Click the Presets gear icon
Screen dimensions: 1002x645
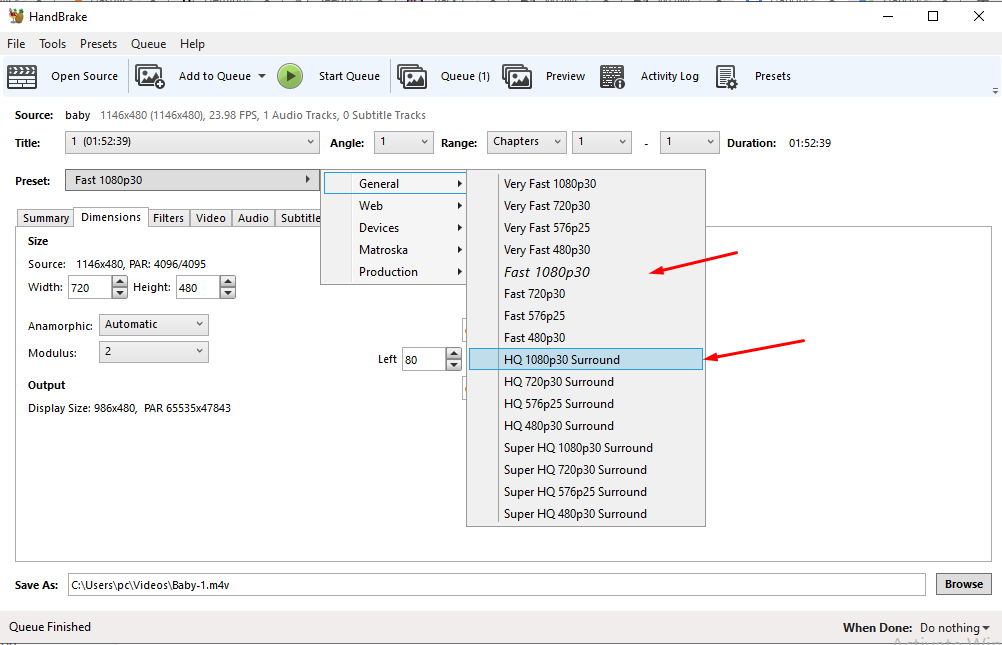(x=727, y=76)
